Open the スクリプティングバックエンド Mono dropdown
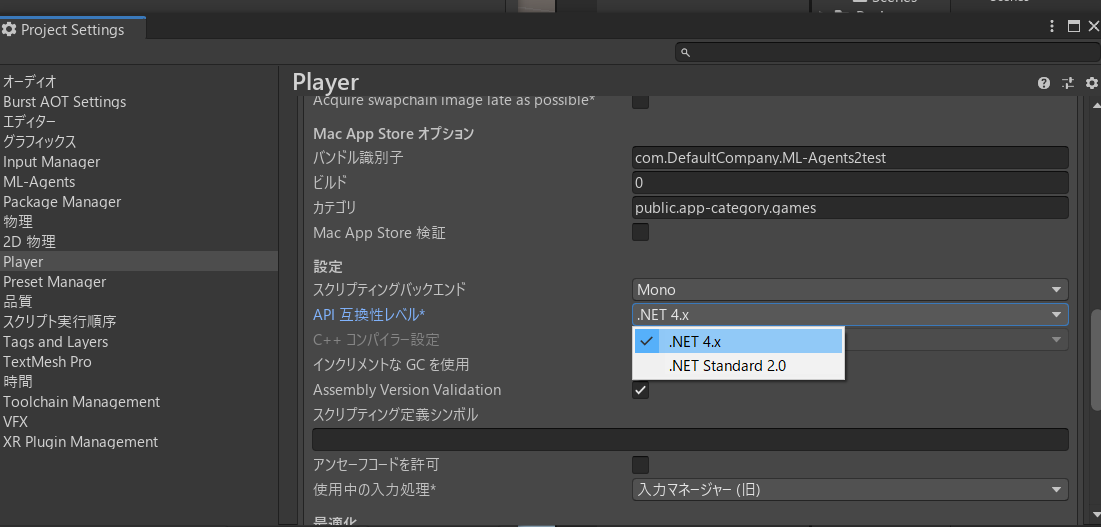The image size is (1101, 527). (x=850, y=289)
